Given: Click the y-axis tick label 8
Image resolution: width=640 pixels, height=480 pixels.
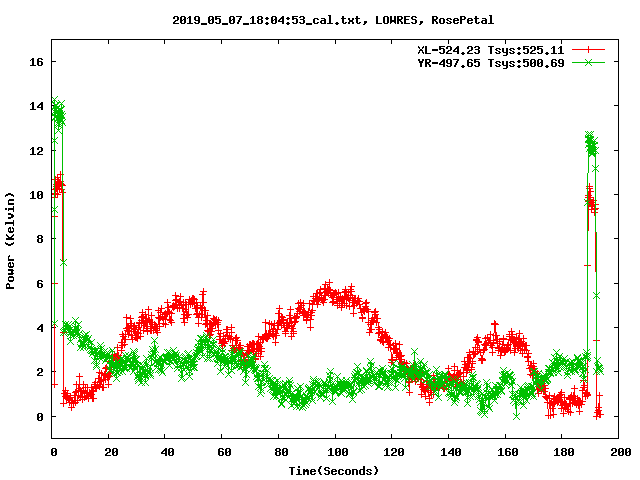Looking at the screenshot, I should pos(40,239).
